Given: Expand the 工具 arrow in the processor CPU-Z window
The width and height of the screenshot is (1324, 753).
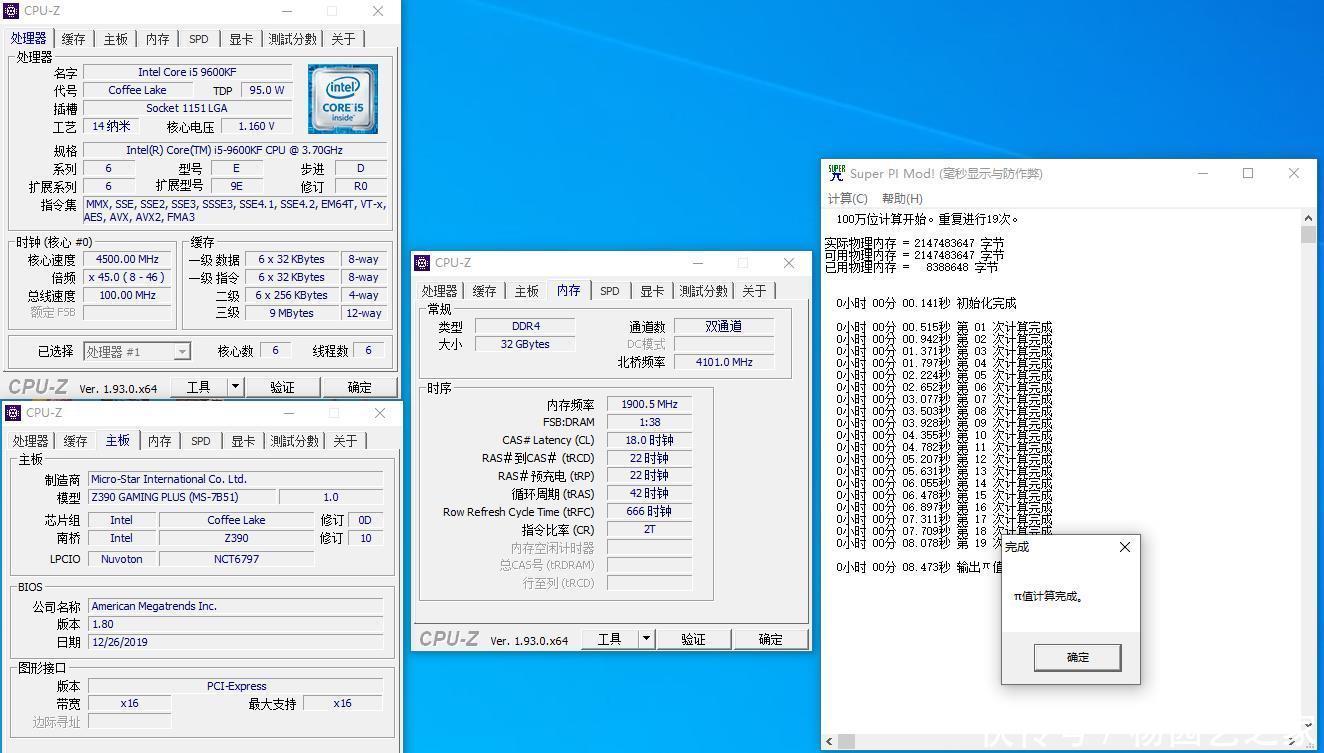Looking at the screenshot, I should [x=235, y=387].
